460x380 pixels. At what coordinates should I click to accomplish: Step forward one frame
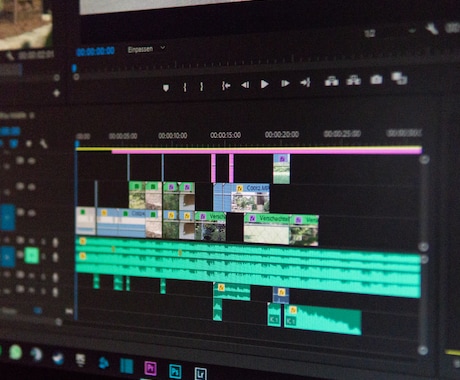click(x=285, y=83)
